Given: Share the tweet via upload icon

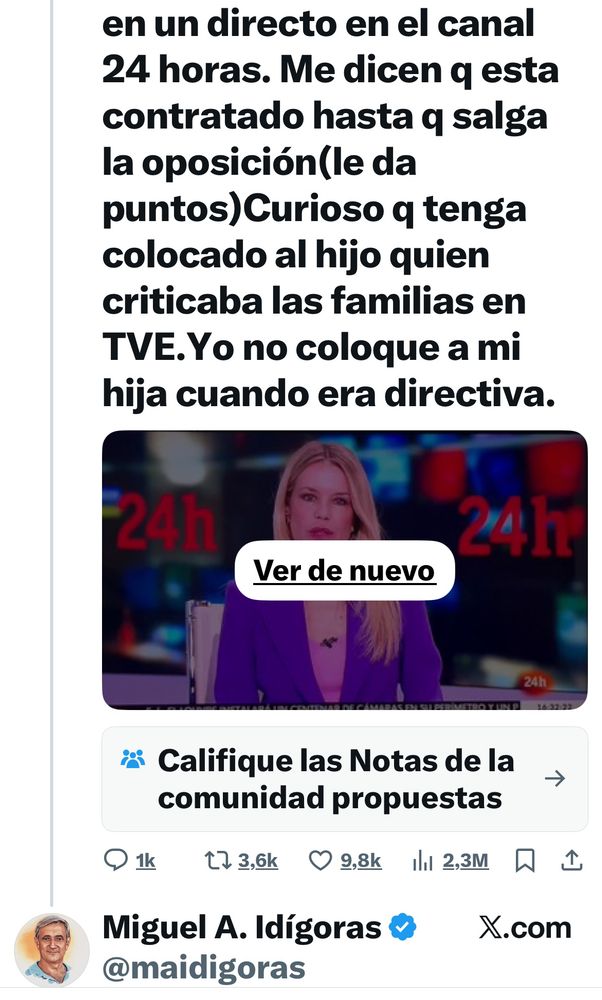Looking at the screenshot, I should [571, 860].
